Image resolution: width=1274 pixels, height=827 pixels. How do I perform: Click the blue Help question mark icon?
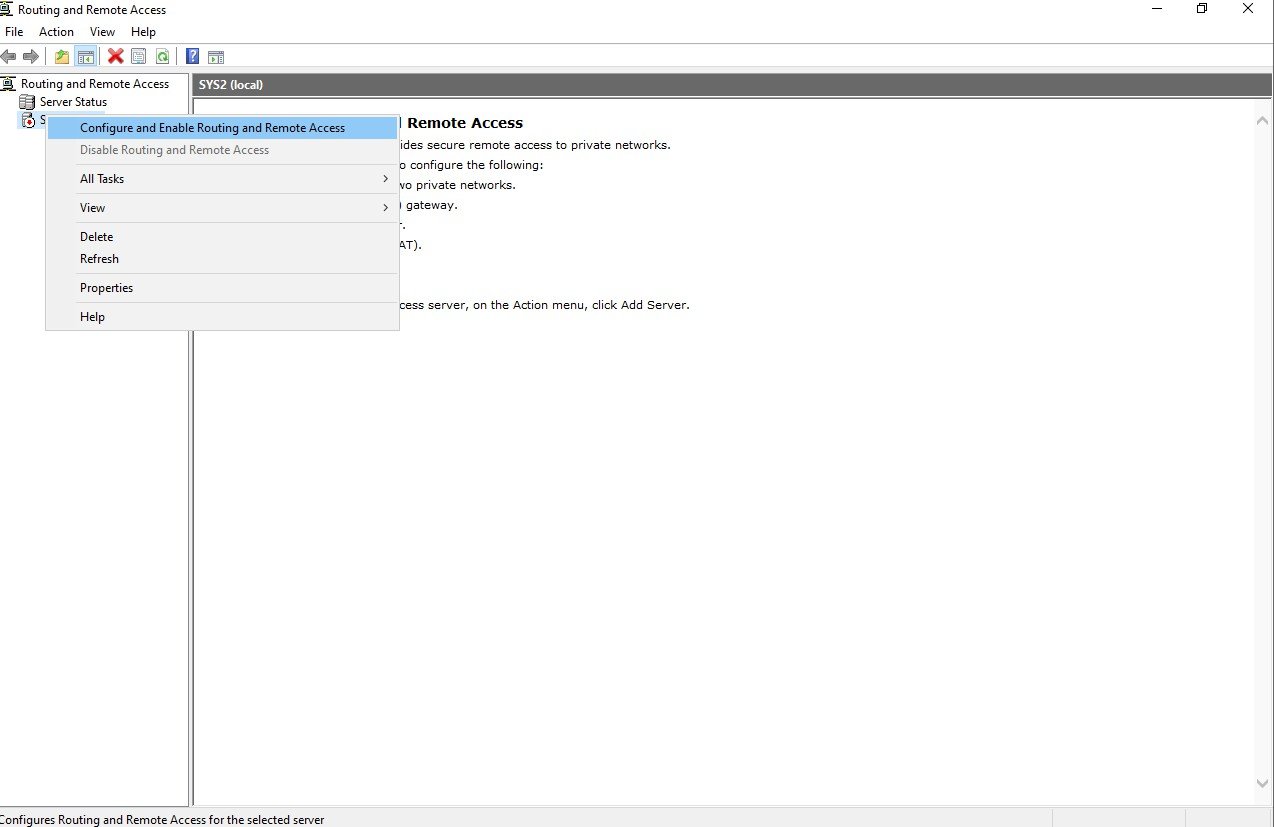pyautogui.click(x=192, y=56)
